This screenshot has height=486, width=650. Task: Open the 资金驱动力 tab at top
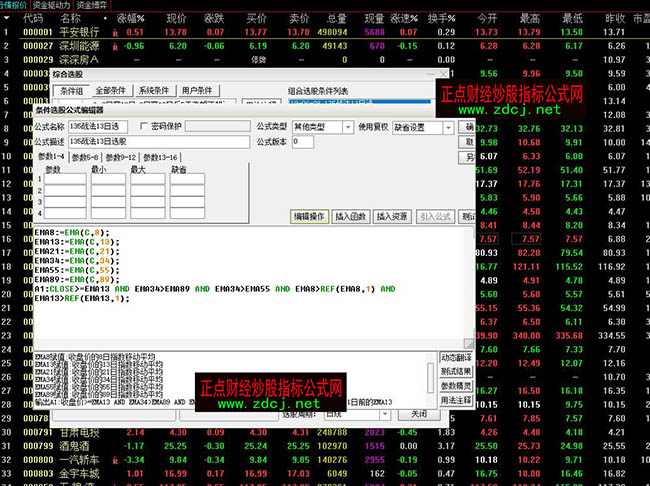pos(51,5)
